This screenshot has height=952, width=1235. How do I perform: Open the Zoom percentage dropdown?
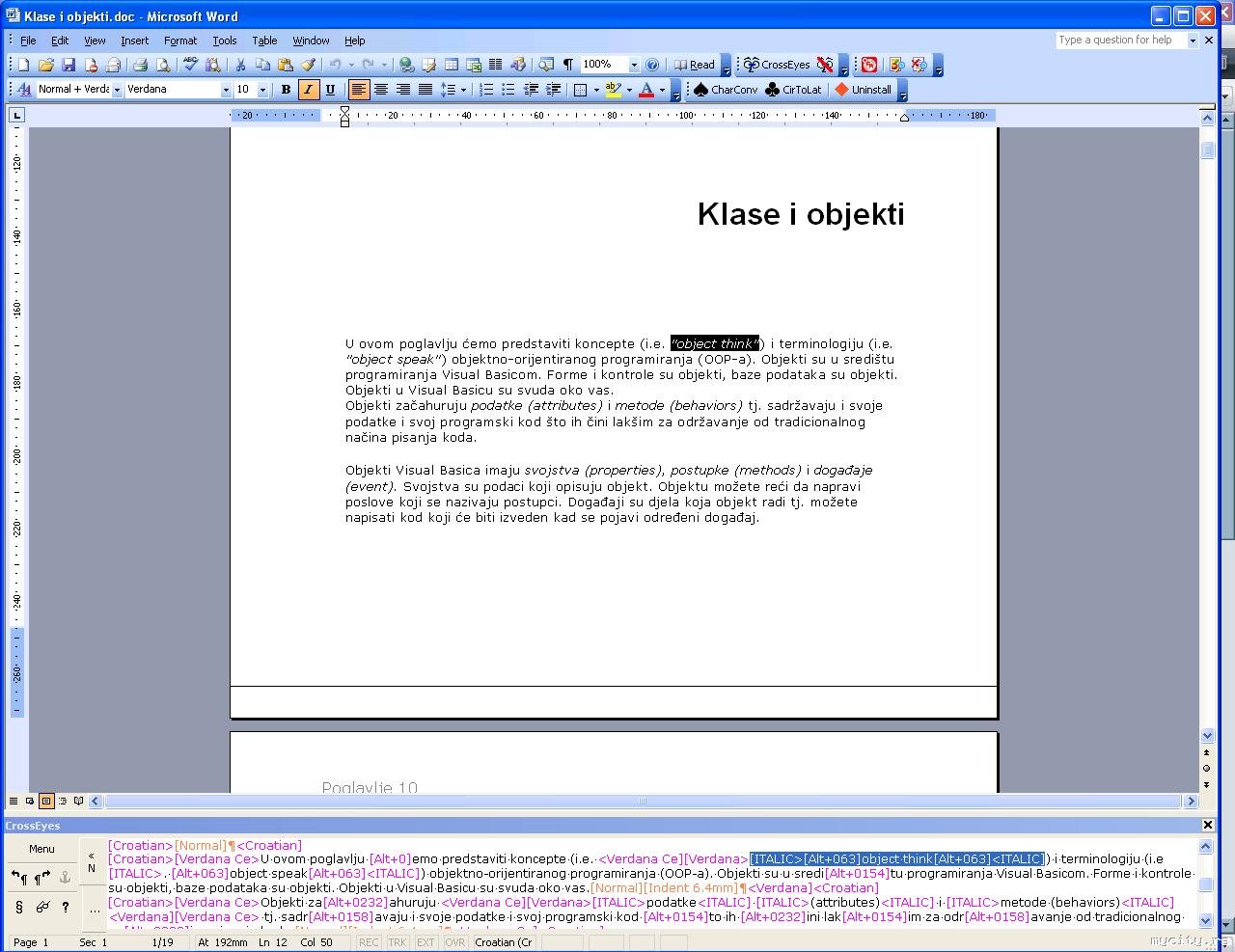click(x=634, y=65)
